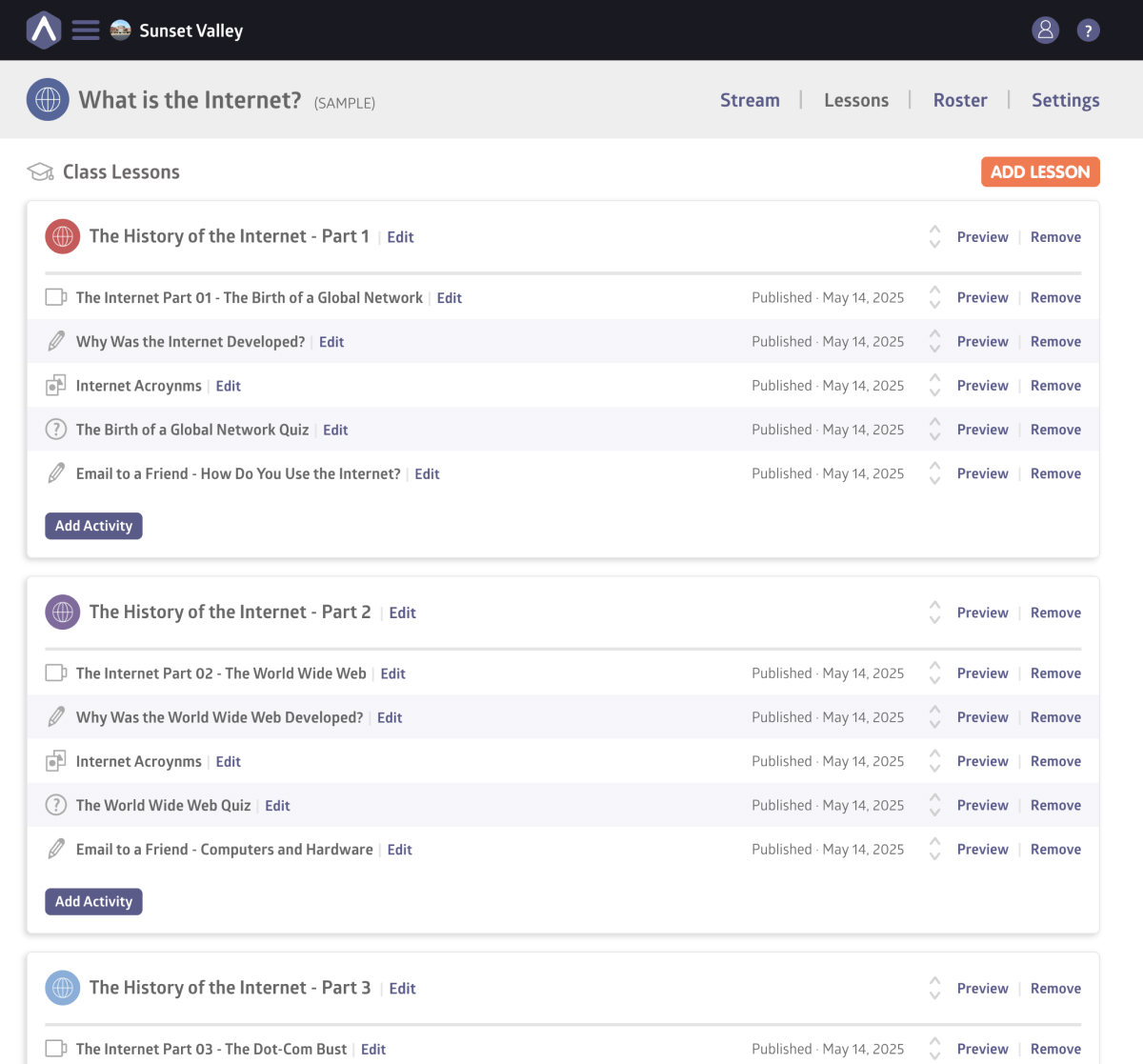The height and width of the screenshot is (1064, 1143).
Task: Click the light blue globe icon for Part 3
Action: click(63, 988)
